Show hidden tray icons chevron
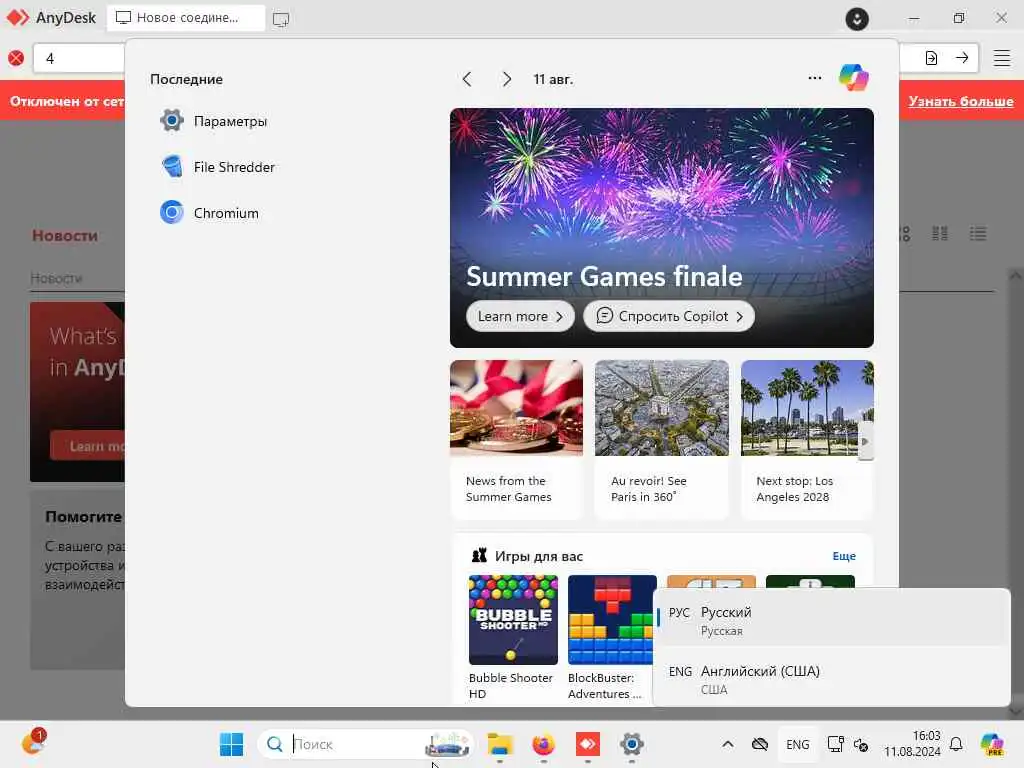The height and width of the screenshot is (768, 1024). pyautogui.click(x=728, y=744)
